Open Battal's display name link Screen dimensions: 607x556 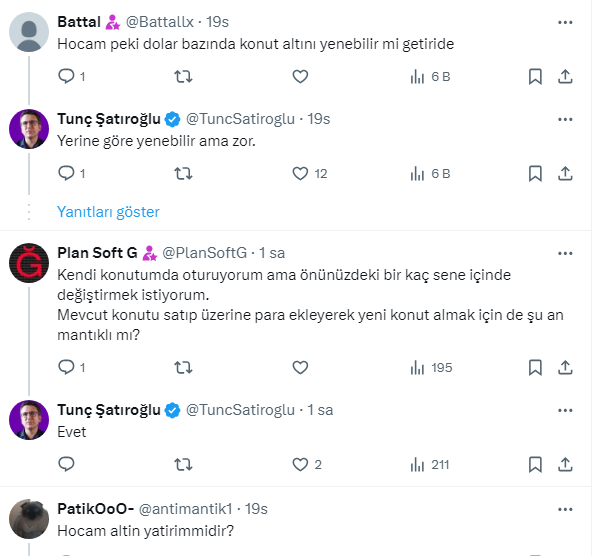(x=79, y=22)
